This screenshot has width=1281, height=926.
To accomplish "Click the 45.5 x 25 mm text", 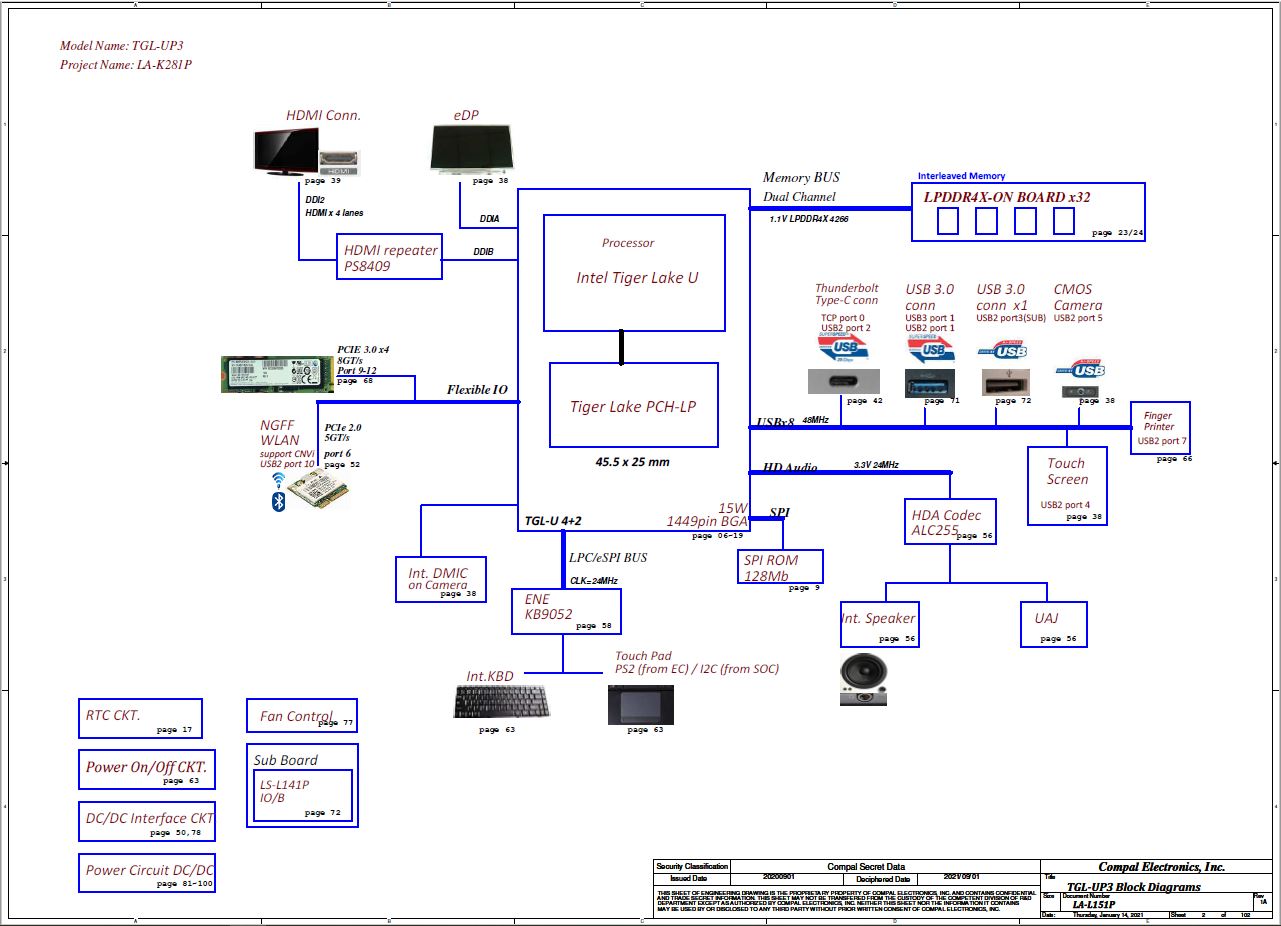I will [x=632, y=462].
